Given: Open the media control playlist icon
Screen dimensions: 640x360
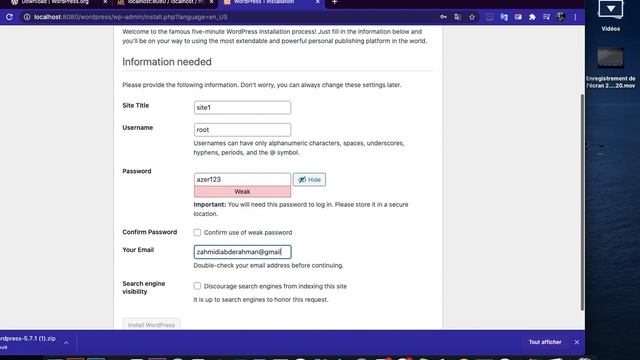Looking at the screenshot, I should (x=547, y=17).
